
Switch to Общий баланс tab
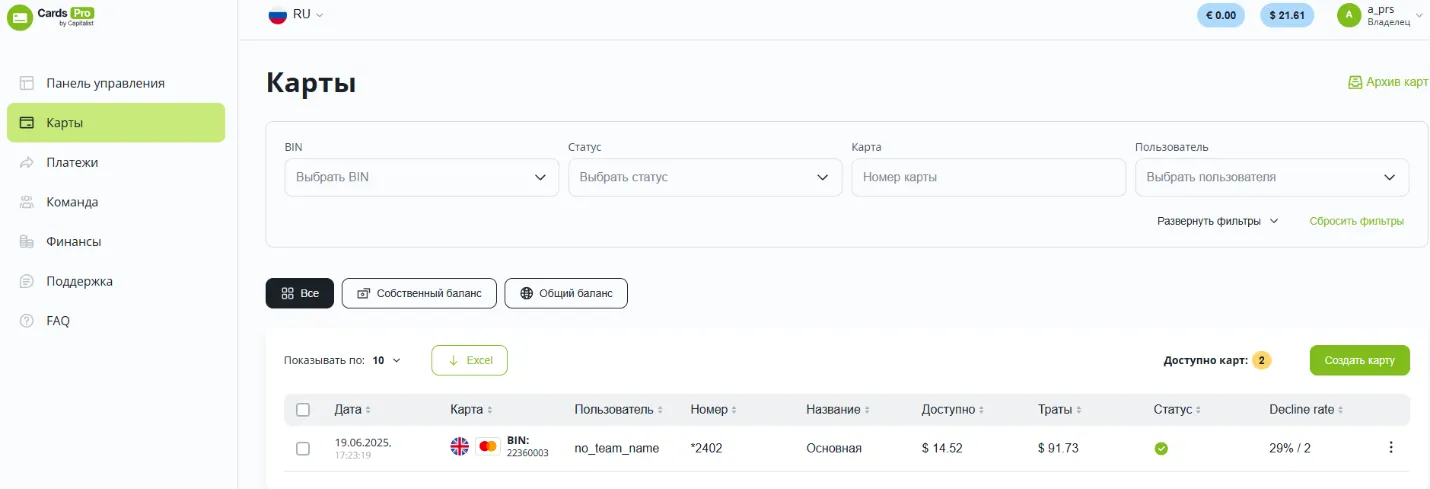click(566, 293)
